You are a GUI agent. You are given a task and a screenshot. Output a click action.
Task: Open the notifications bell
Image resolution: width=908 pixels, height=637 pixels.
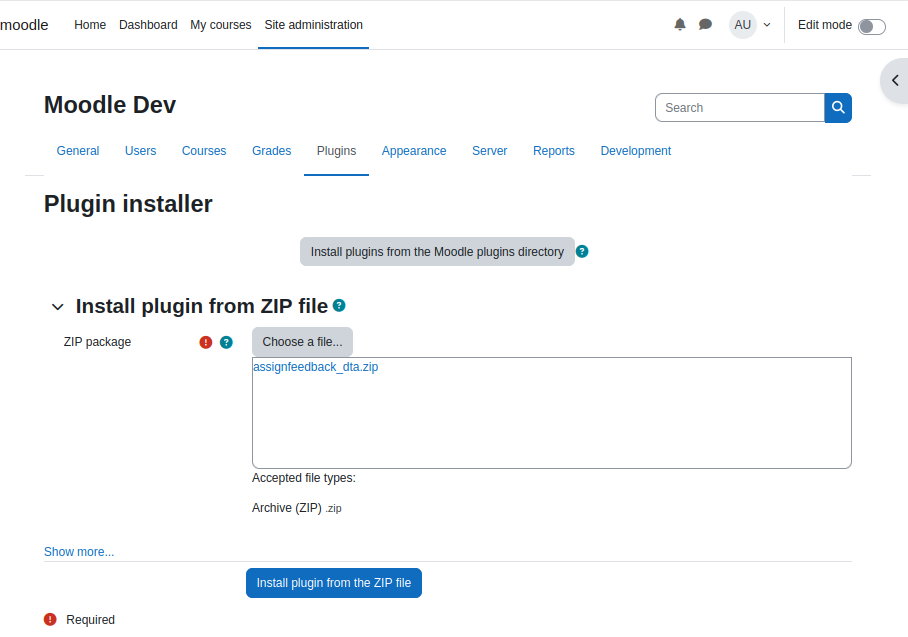click(x=680, y=24)
